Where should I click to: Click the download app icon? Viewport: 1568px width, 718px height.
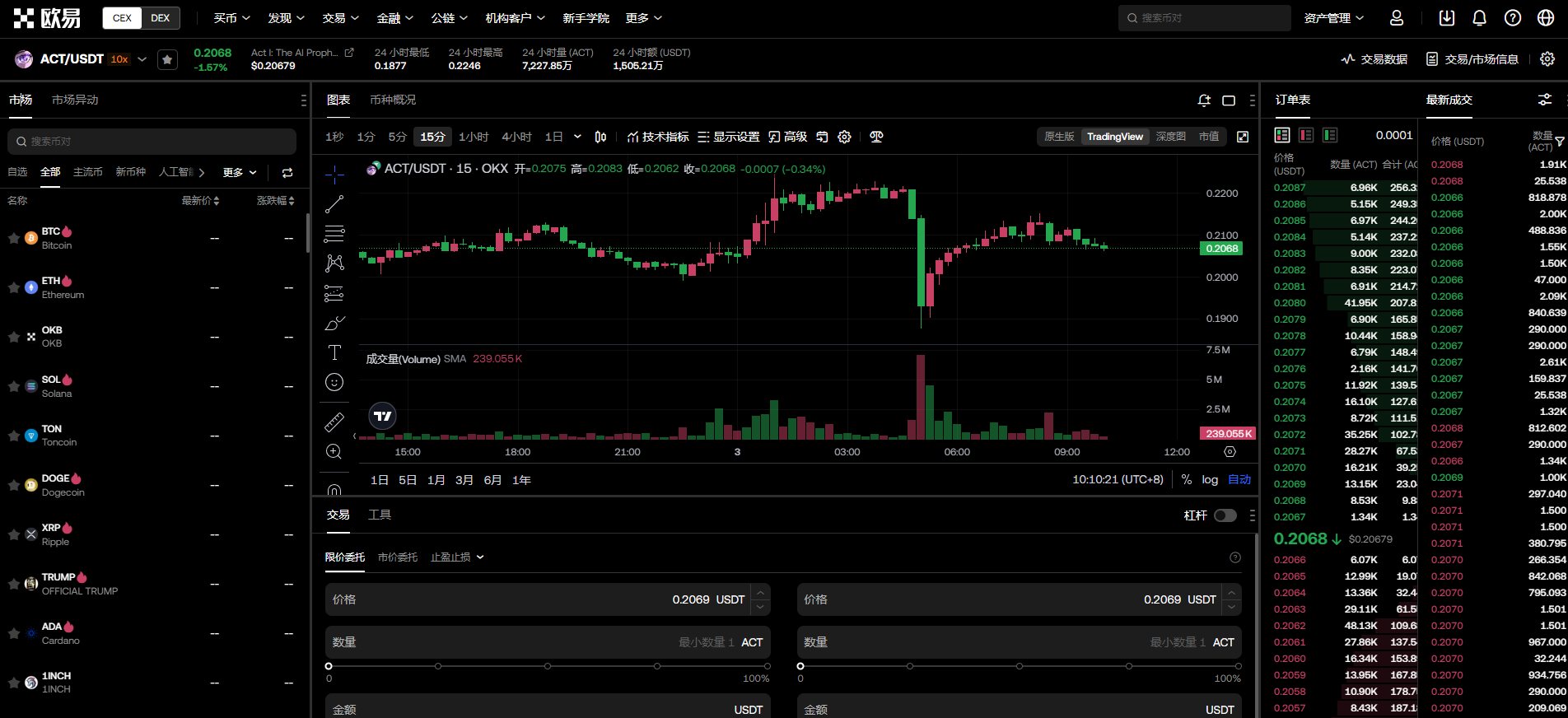tap(1447, 18)
